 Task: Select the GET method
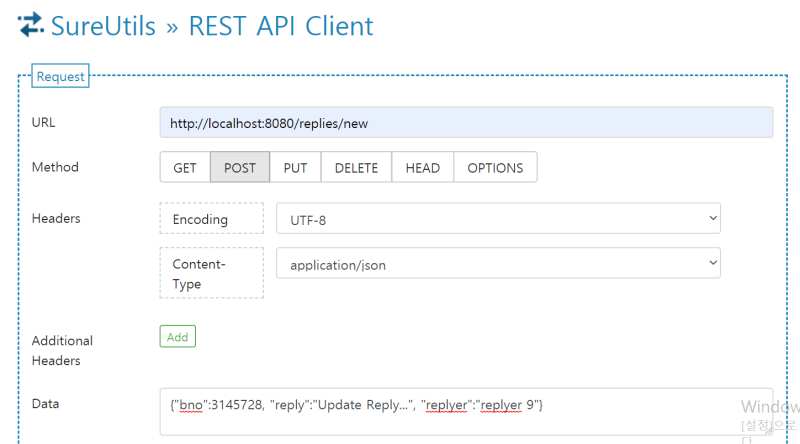point(185,168)
